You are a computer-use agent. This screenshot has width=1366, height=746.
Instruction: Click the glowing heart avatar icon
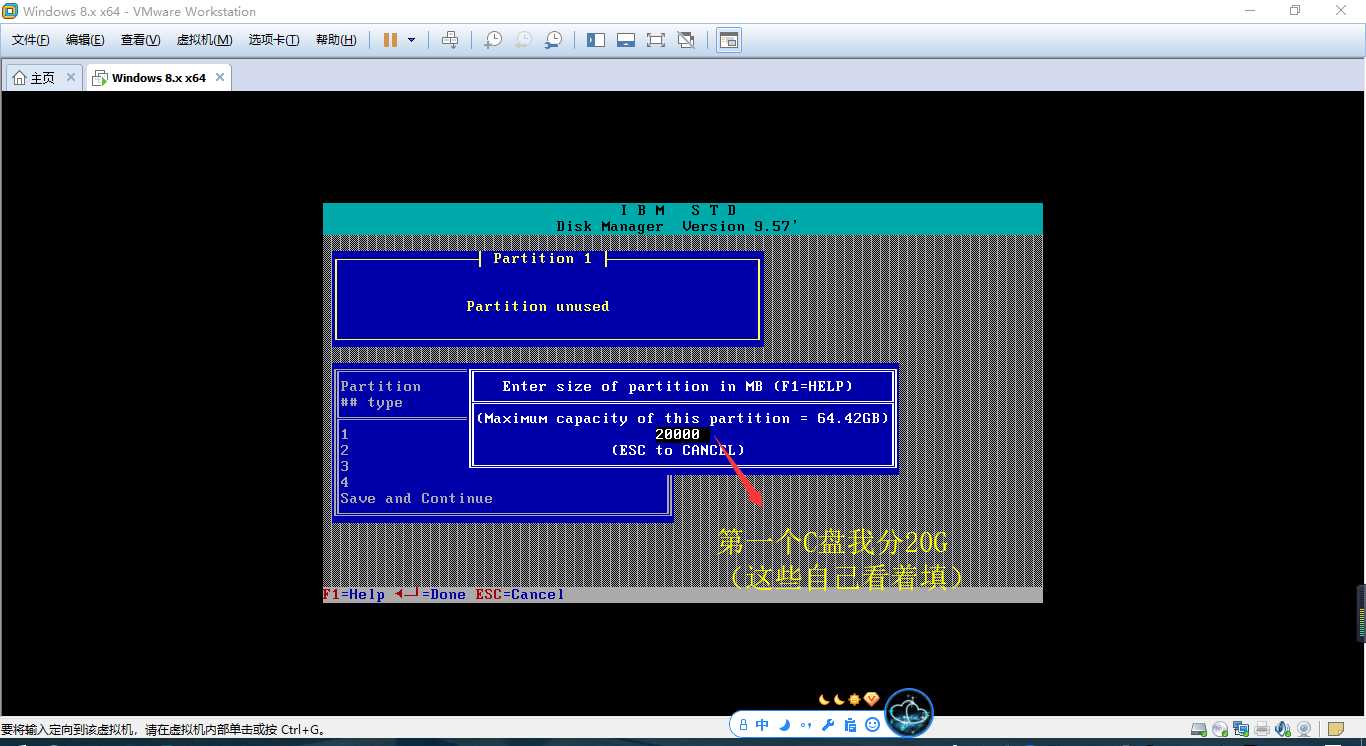[909, 713]
